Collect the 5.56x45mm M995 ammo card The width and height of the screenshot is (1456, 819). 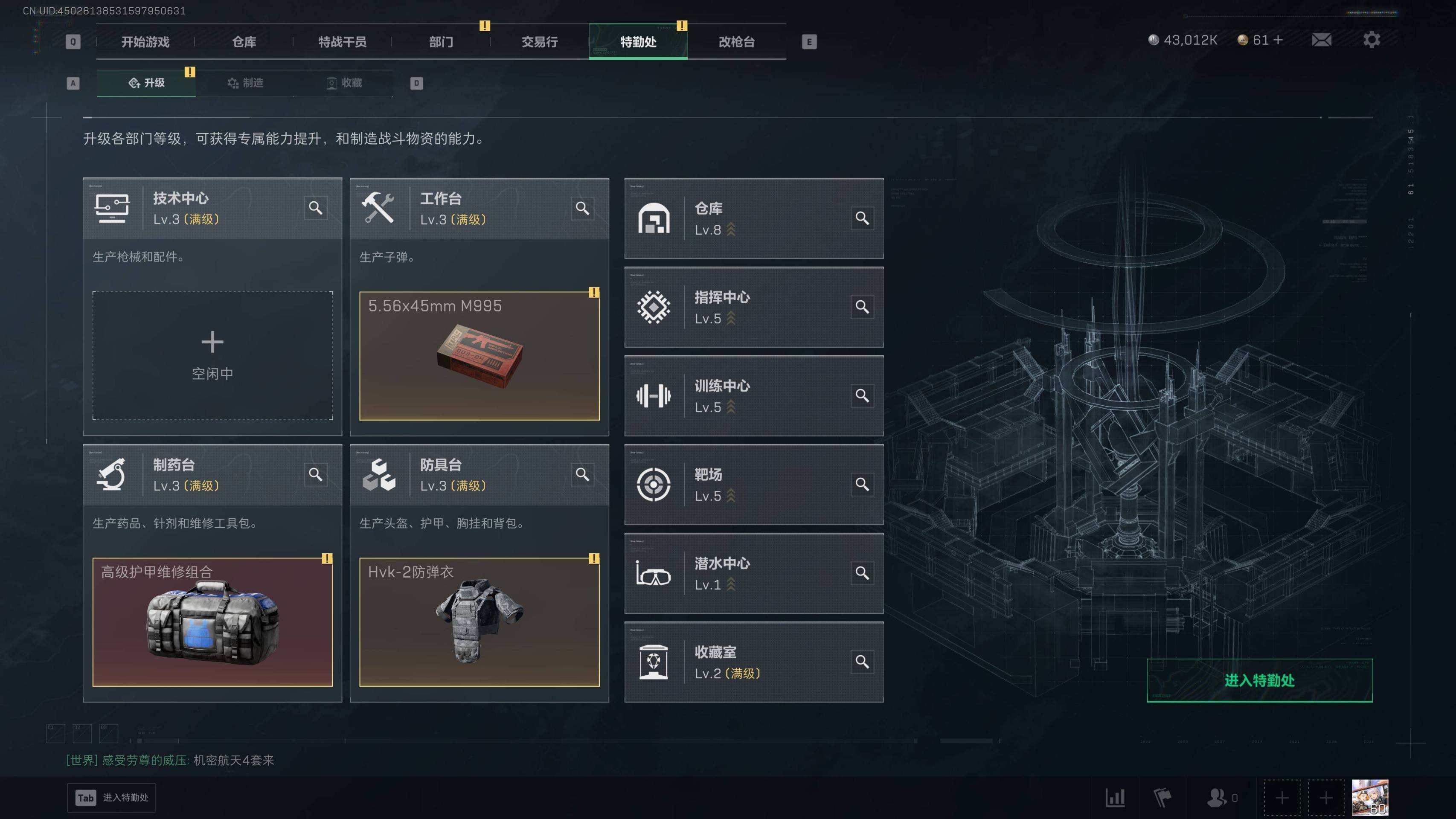(x=480, y=355)
